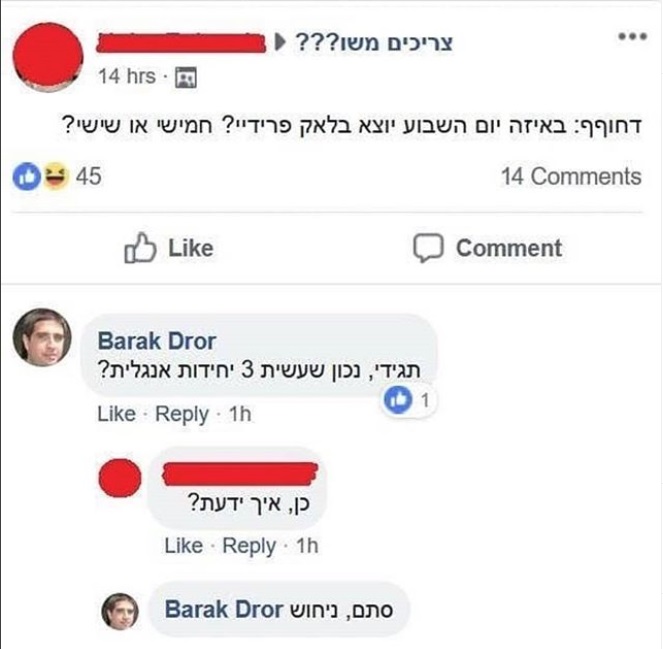Screen dimensions: 663x649
Task: Reply to Barak Dror's first comment
Action: [182, 414]
